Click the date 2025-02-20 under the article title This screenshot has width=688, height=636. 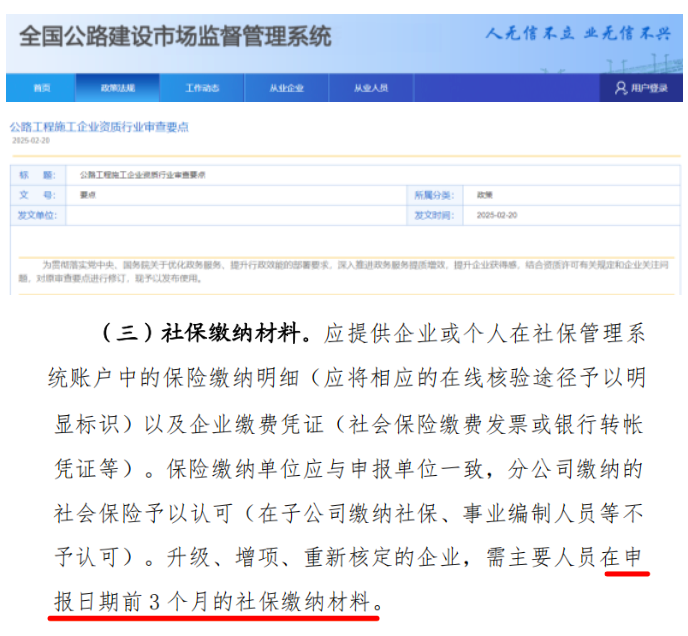[x=31, y=140]
